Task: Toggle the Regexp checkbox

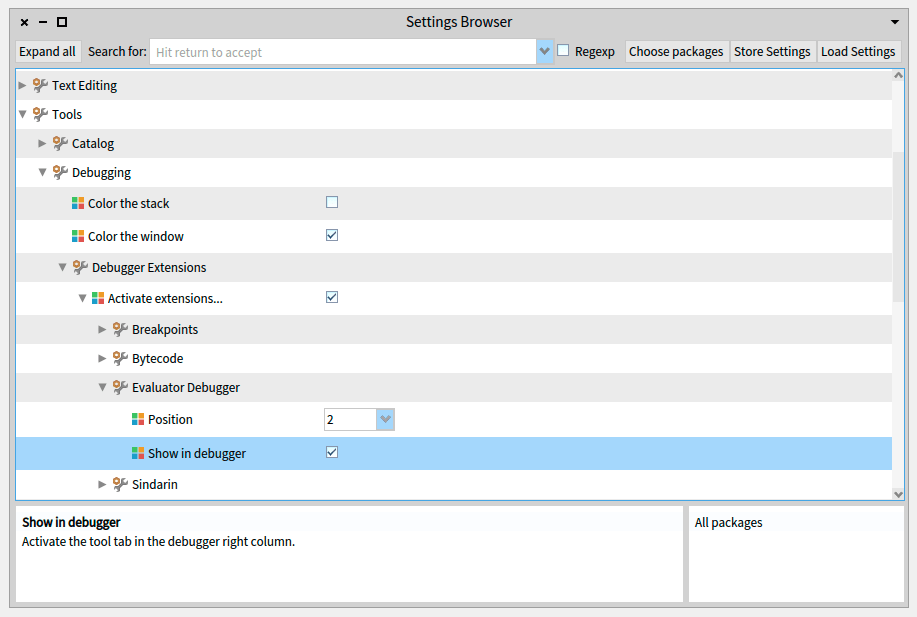Action: point(564,51)
